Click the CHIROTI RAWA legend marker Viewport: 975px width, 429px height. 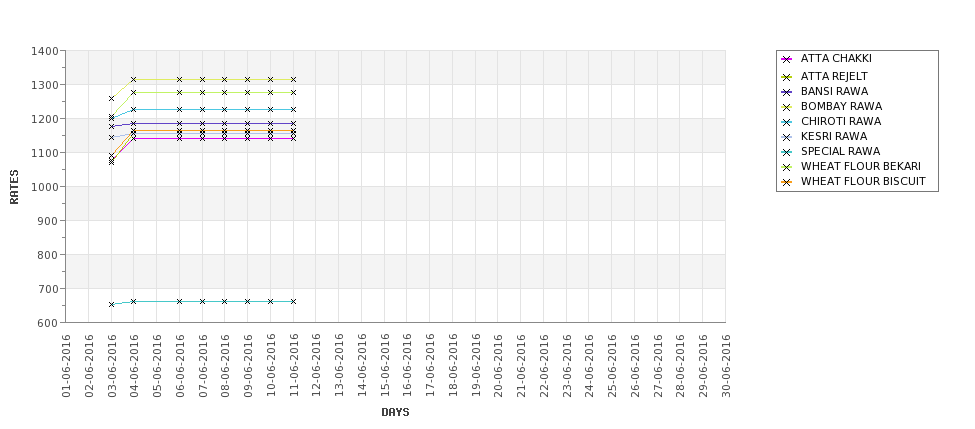[787, 122]
